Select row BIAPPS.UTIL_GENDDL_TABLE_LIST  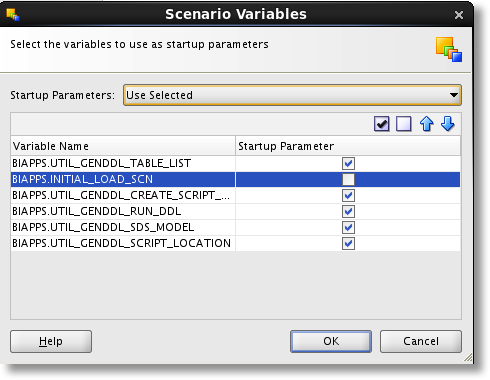[235, 163]
